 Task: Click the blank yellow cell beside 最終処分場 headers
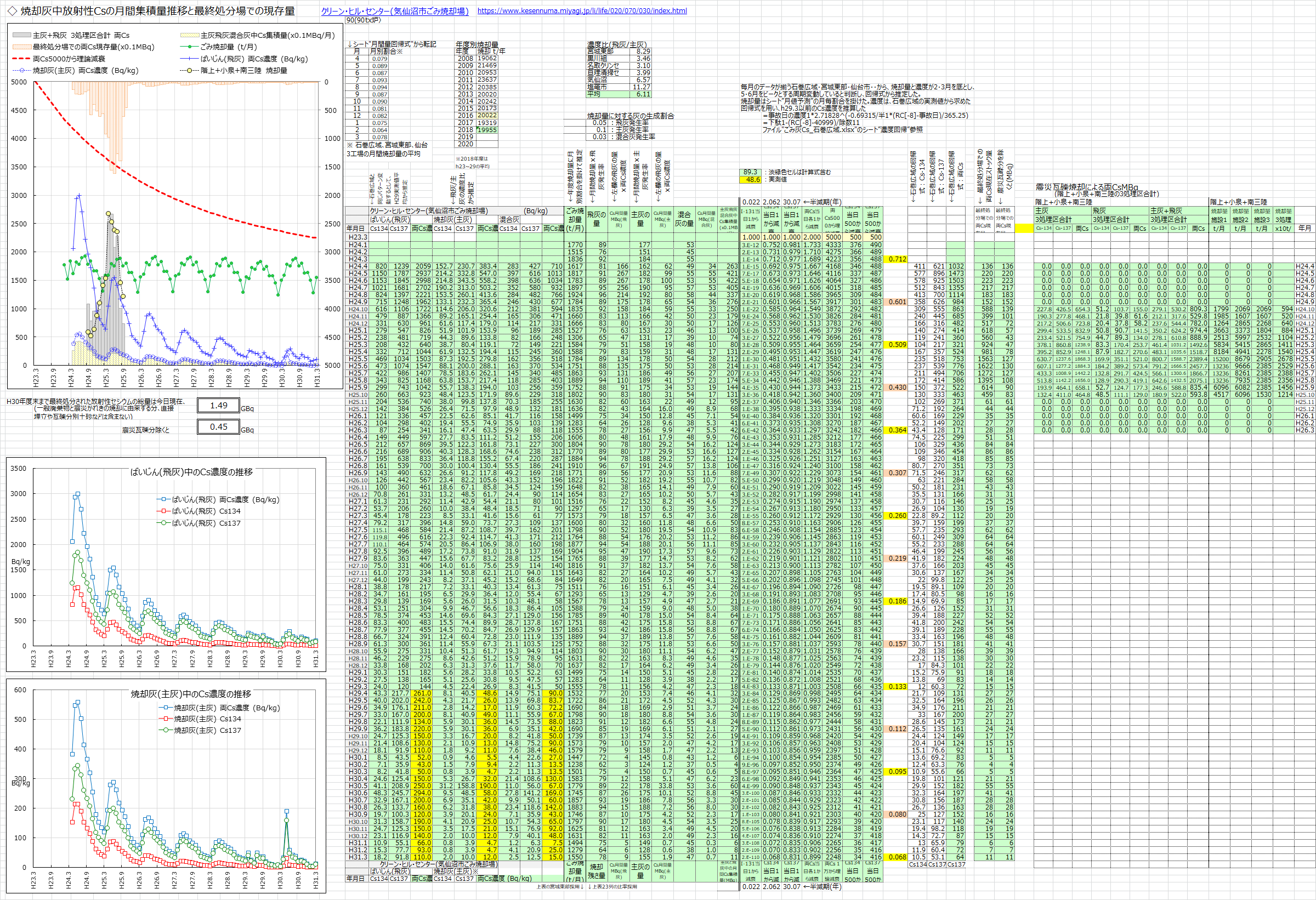coord(1023,228)
